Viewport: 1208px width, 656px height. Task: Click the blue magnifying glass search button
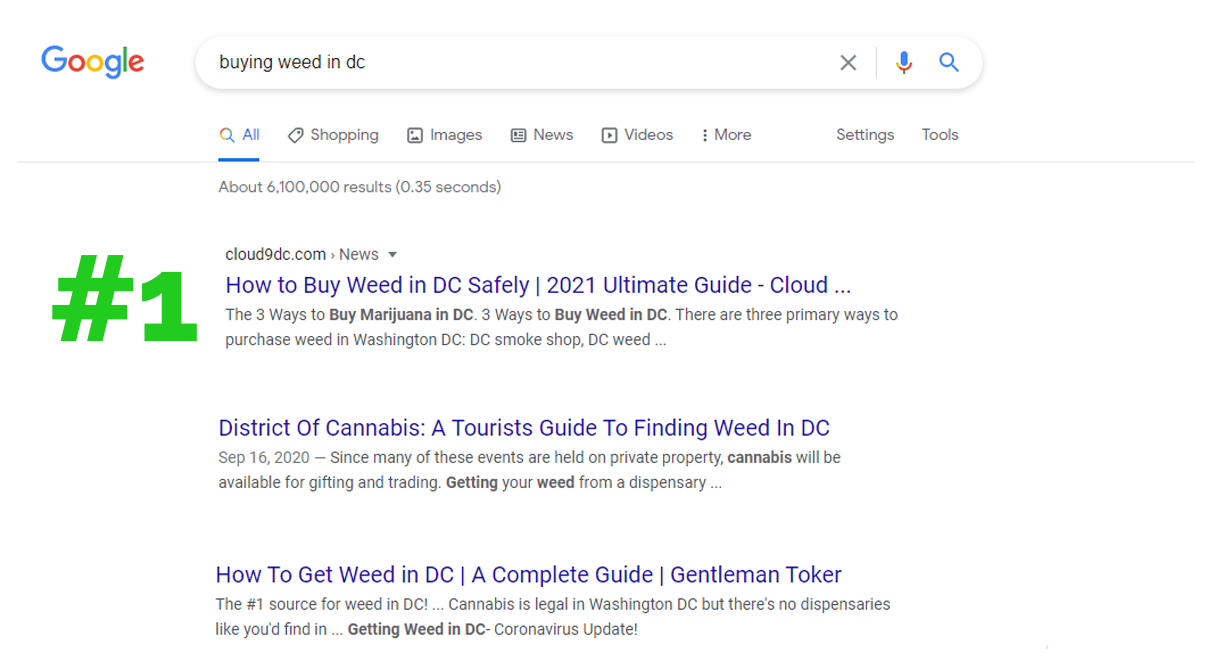pos(949,63)
